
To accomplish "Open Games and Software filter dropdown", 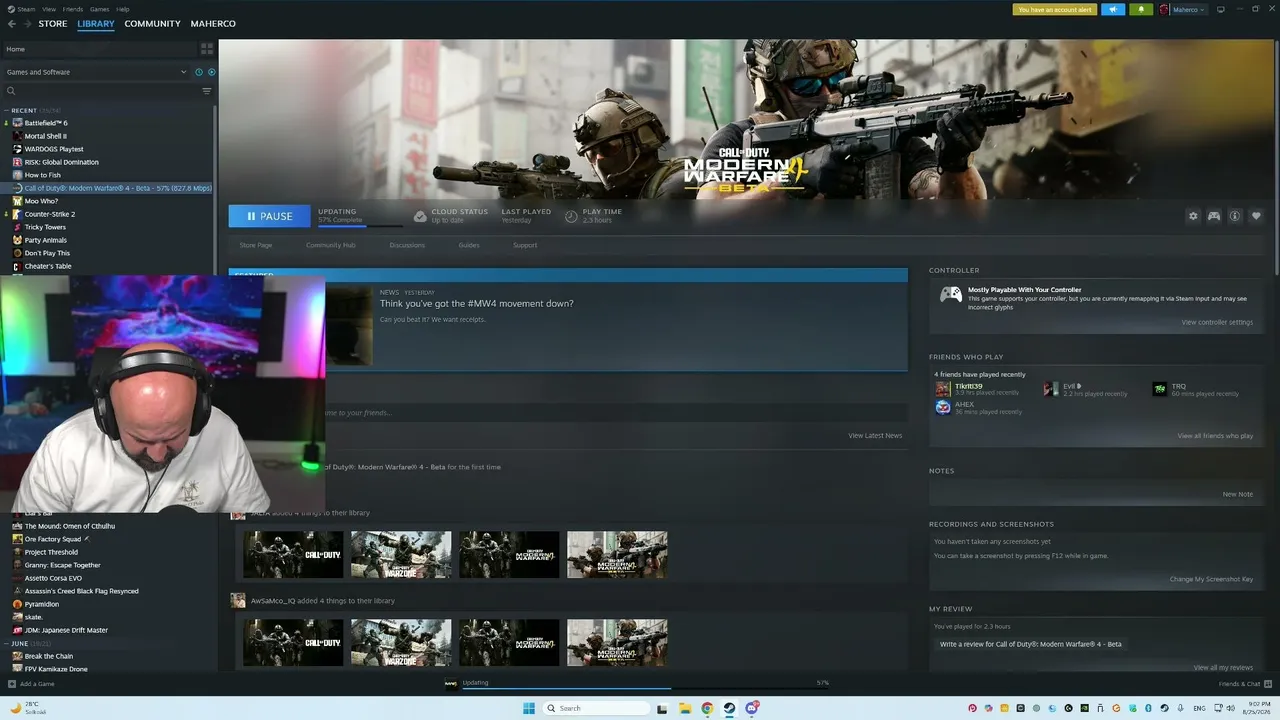I will click(x=96, y=72).
